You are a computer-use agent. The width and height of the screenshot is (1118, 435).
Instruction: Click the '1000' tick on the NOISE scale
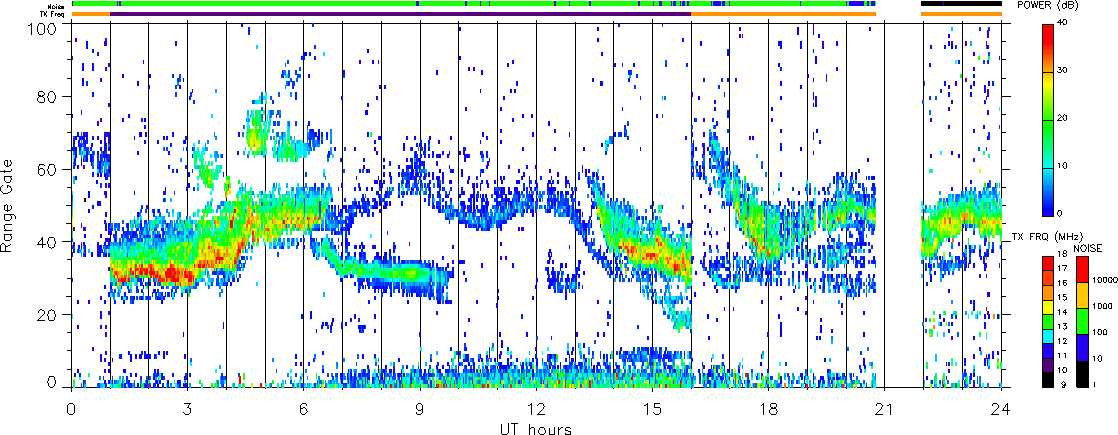point(1102,306)
